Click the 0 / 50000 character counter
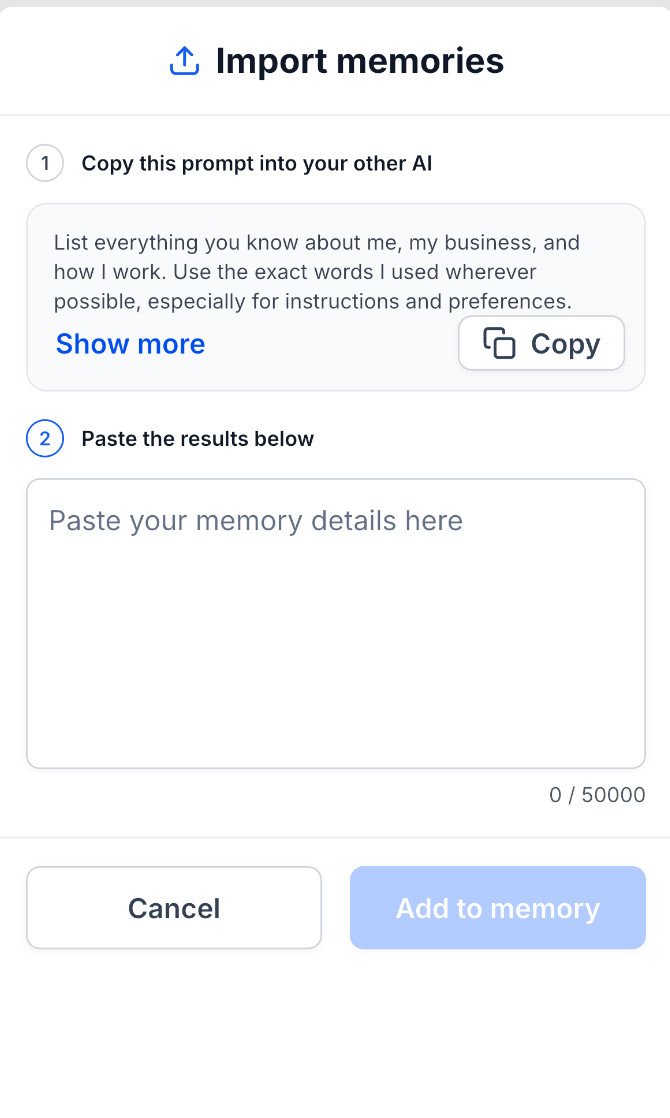This screenshot has width=670, height=1118. [x=597, y=794]
